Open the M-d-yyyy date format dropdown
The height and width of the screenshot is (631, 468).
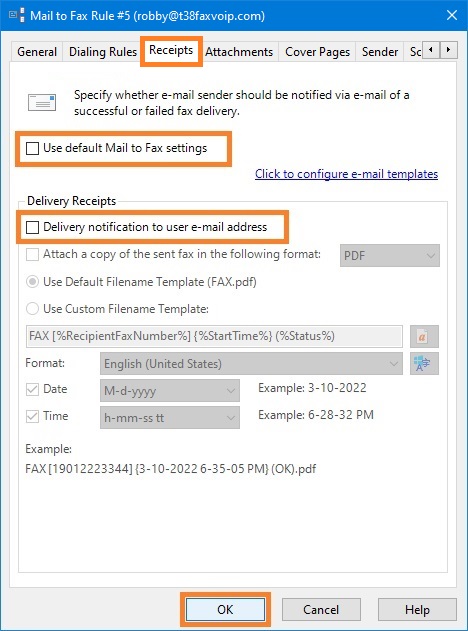coord(170,391)
